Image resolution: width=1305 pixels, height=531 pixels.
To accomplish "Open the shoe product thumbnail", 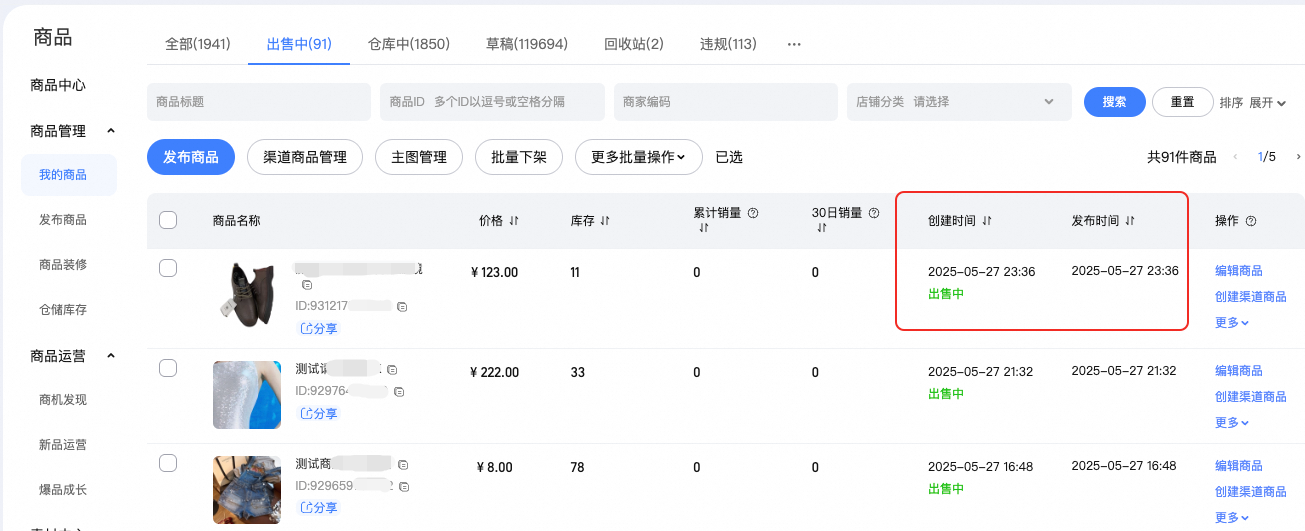I will (247, 294).
